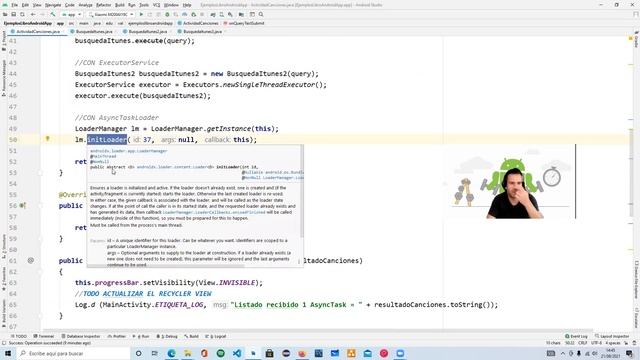
Task: Open the Profiler tool window
Action: (117, 336)
